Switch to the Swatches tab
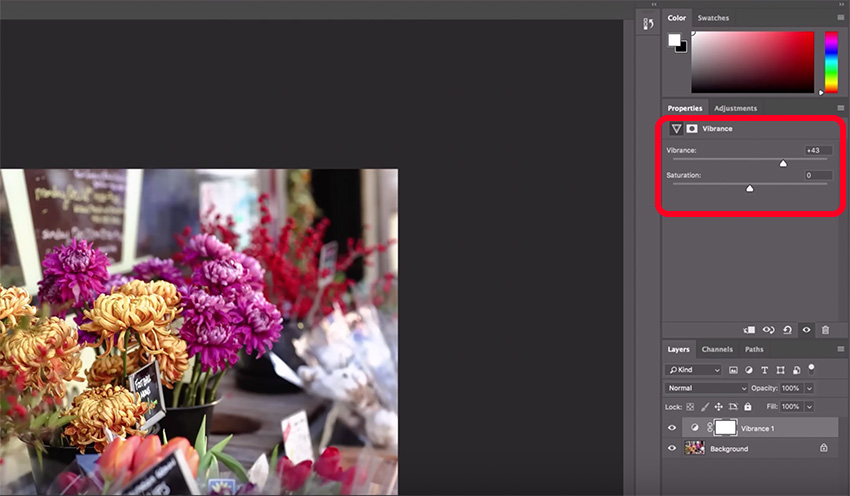The width and height of the screenshot is (850, 496). (713, 18)
